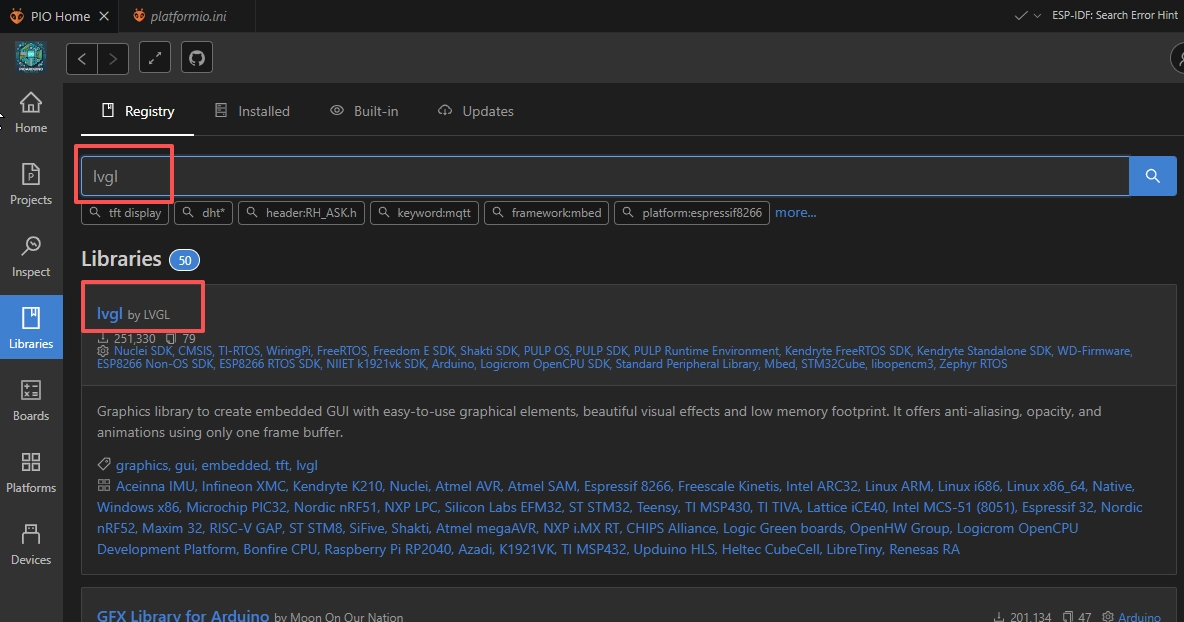The height and width of the screenshot is (622, 1184).
Task: Open the Boards sidebar section
Action: 31,400
